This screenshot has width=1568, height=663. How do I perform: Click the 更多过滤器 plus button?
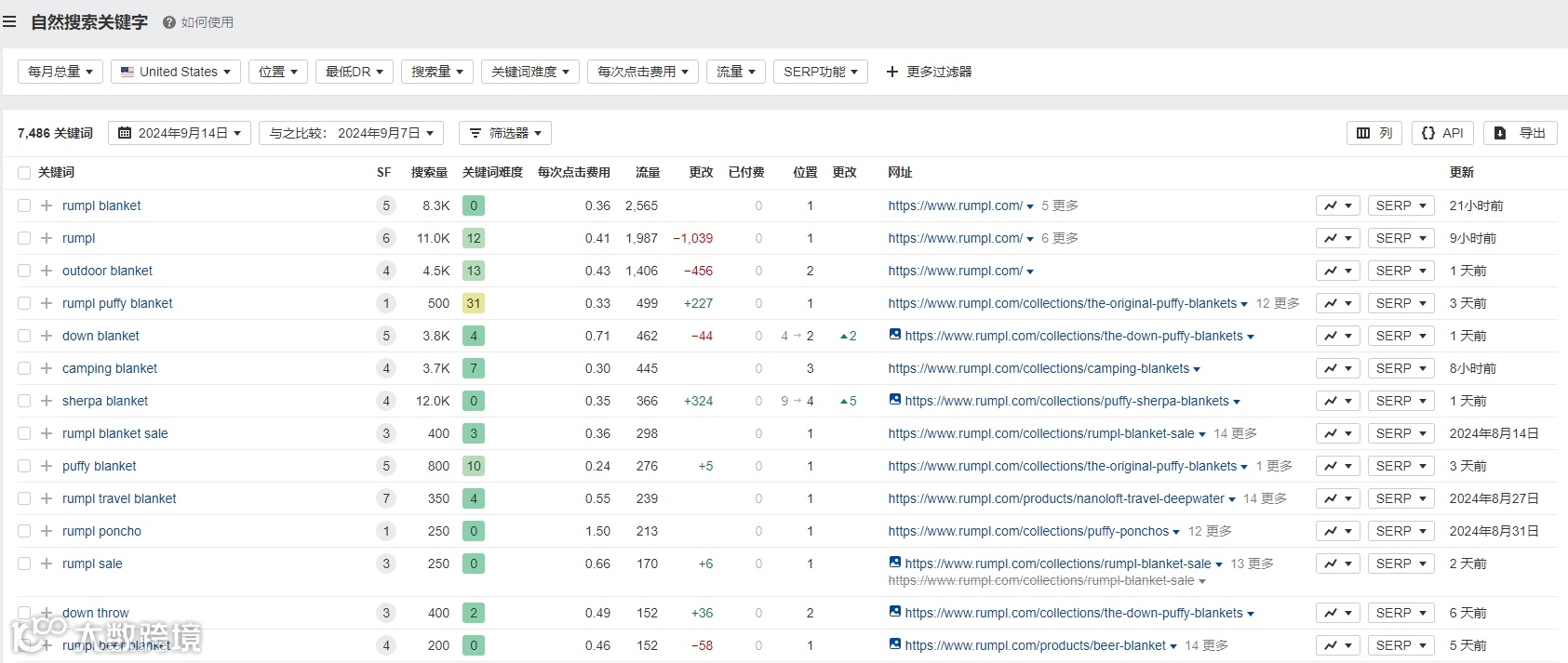[929, 72]
